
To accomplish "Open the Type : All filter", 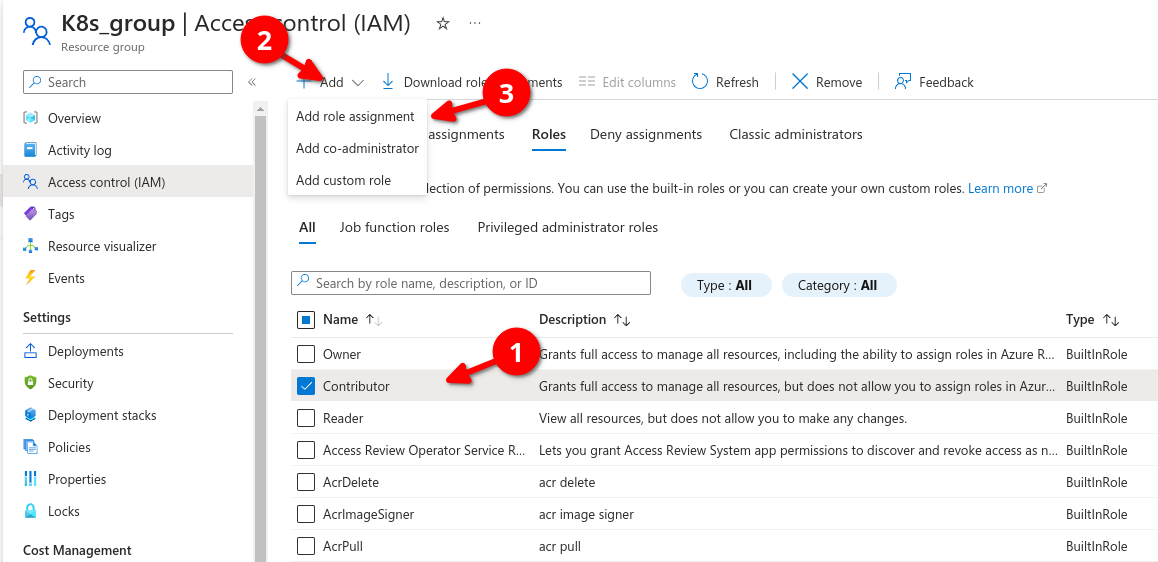I will (x=725, y=285).
